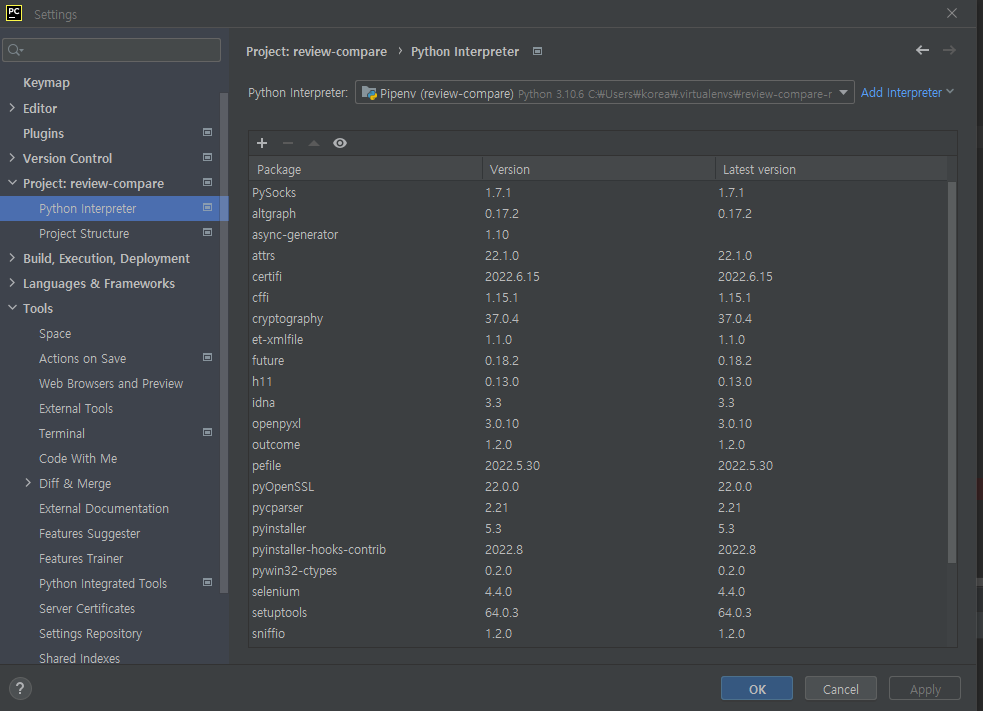The image size is (983, 711).
Task: Sort by Latest version column header
Action: point(831,169)
